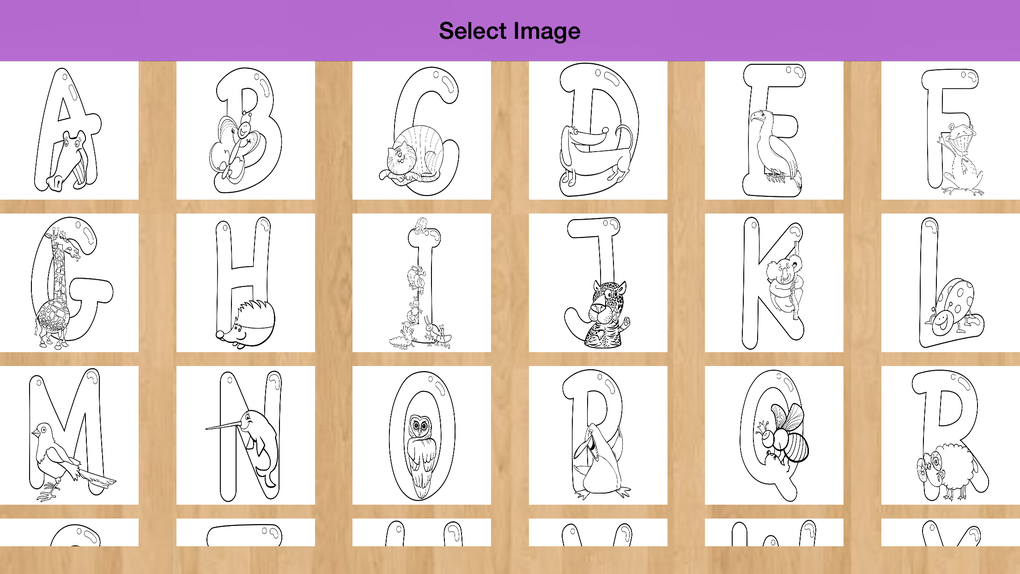Viewport: 1020px width, 574px height.
Task: Select the letter N narwhal coloring page
Action: [245, 435]
